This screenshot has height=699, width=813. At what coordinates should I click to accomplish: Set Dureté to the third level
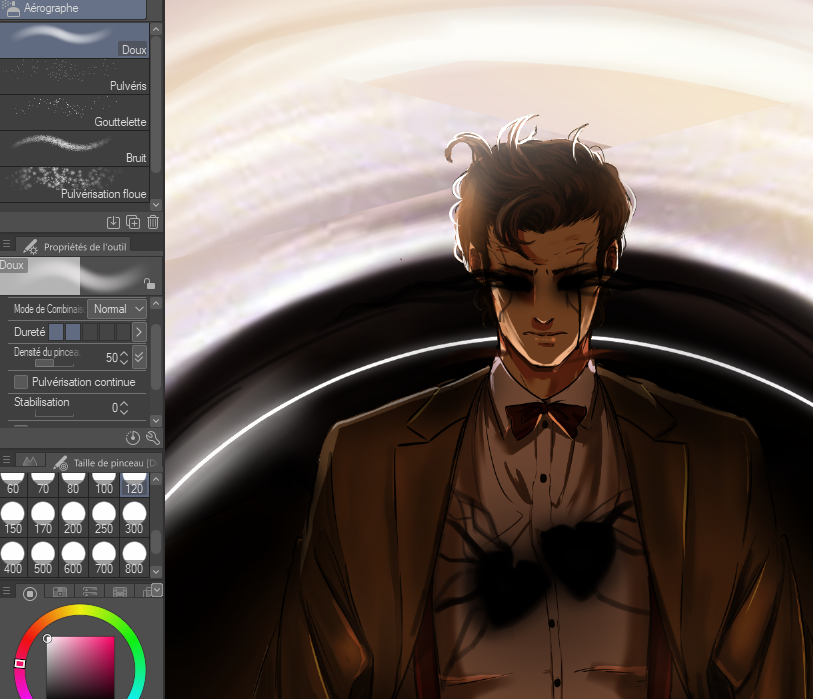tap(90, 332)
